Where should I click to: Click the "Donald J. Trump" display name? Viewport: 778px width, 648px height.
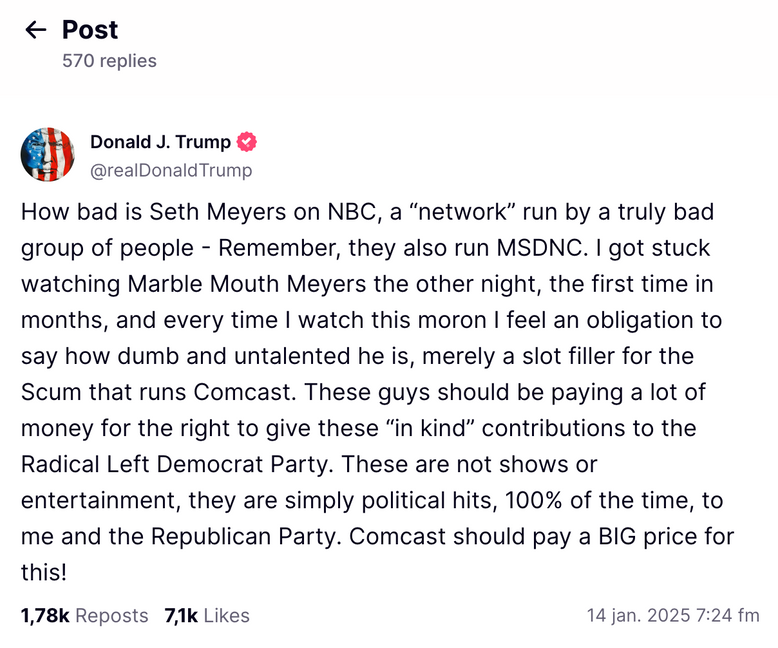[160, 142]
